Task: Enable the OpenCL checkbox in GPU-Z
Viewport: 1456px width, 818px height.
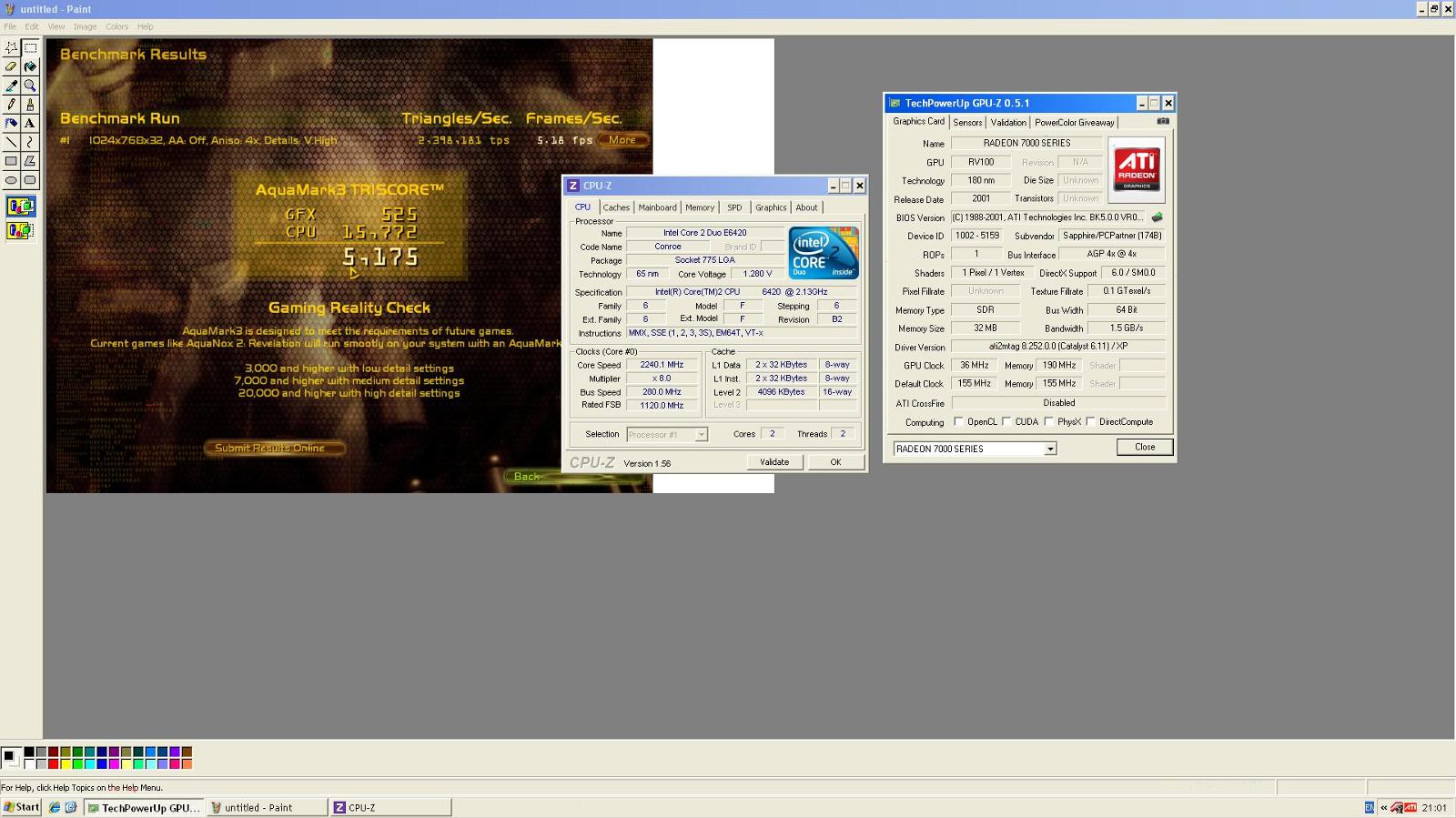Action: click(958, 421)
